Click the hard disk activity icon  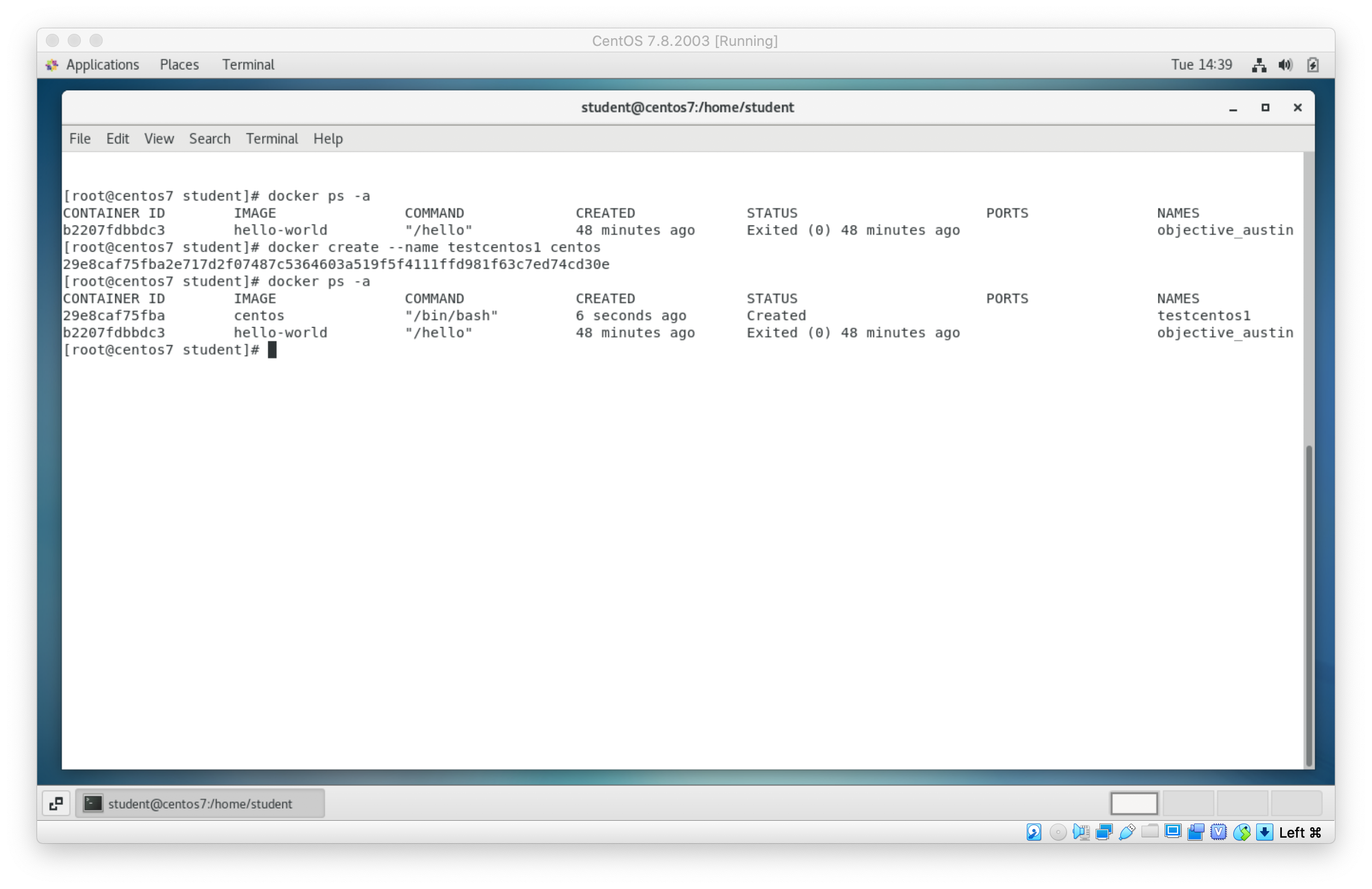(1033, 832)
